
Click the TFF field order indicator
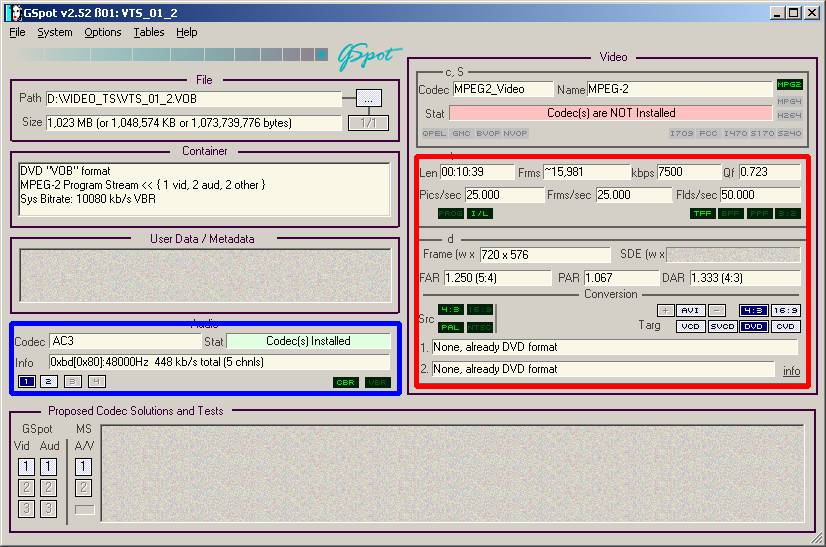703,213
